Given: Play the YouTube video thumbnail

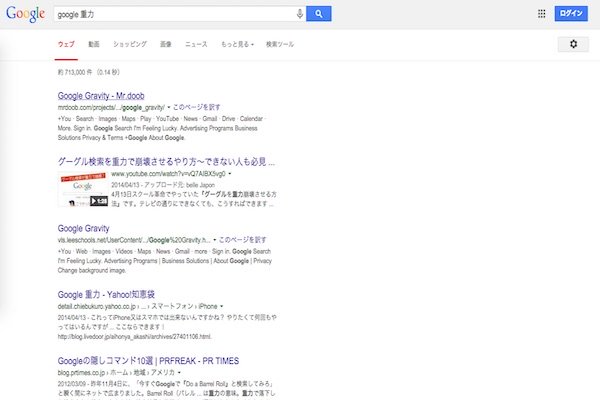Looking at the screenshot, I should click(83, 189).
